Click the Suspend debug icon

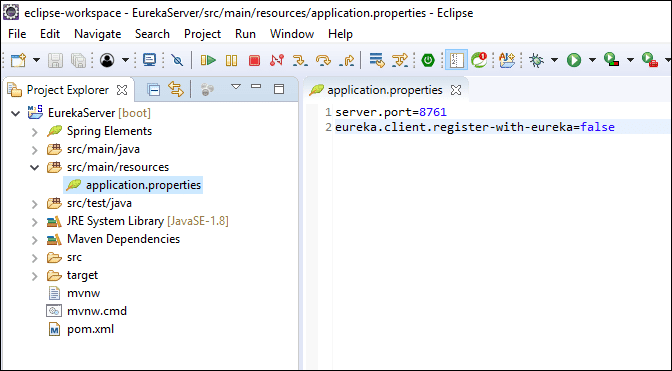point(231,60)
